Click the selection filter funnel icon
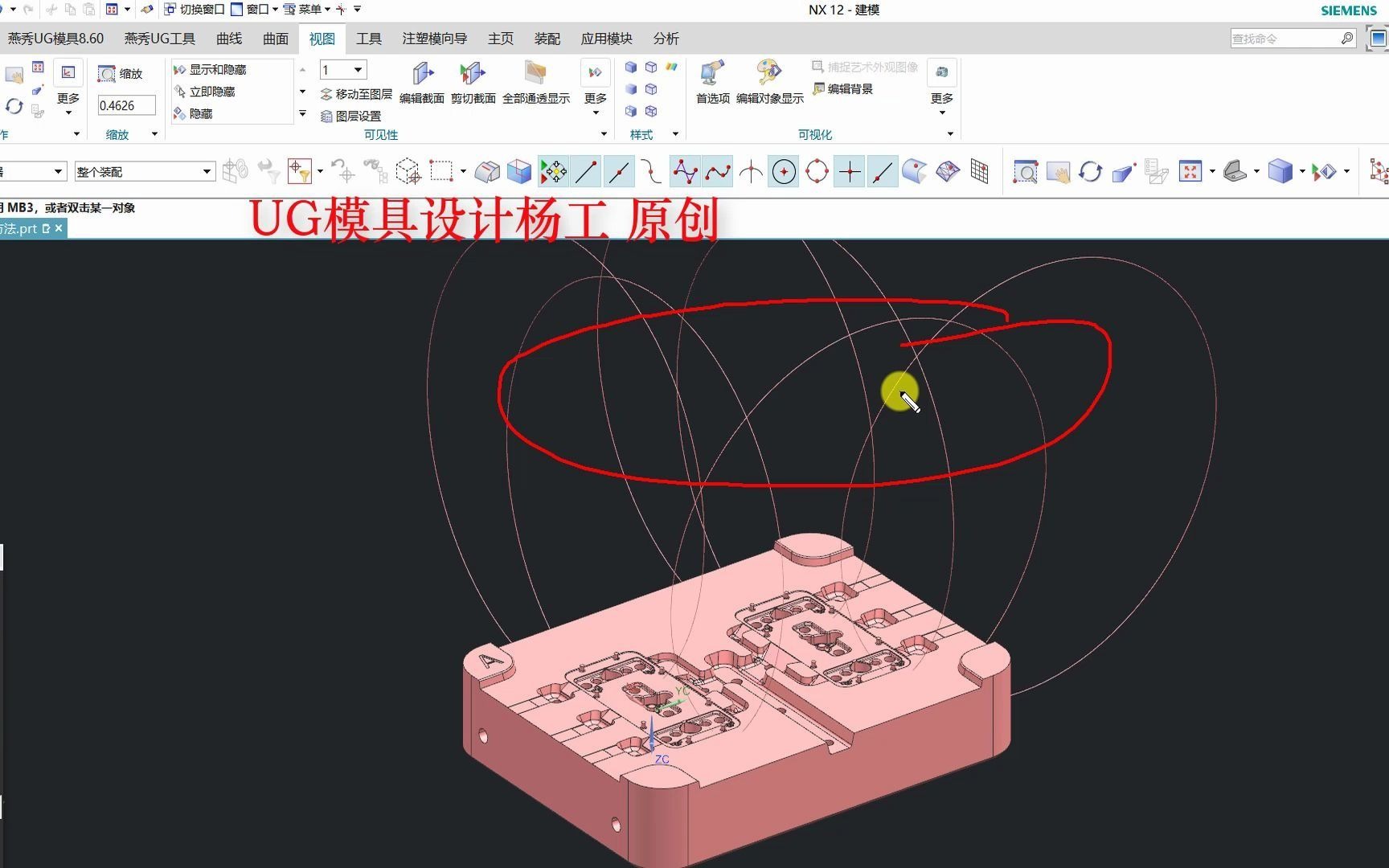 click(x=299, y=172)
